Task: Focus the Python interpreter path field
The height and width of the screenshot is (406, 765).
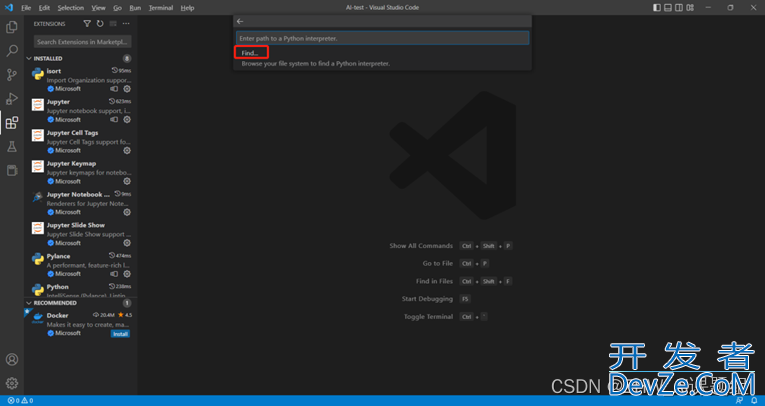Action: (x=382, y=38)
